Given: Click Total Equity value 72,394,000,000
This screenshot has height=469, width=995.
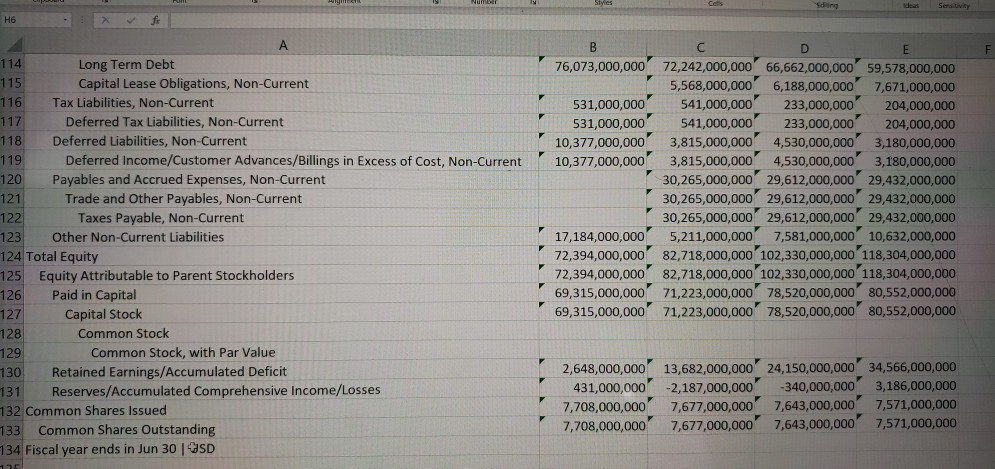Looking at the screenshot, I should pyautogui.click(x=600, y=256).
